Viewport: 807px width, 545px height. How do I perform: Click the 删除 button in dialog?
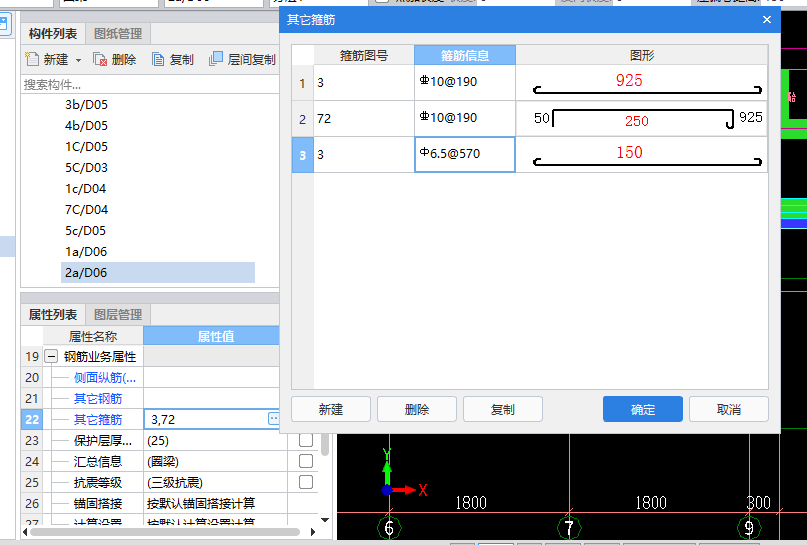point(417,409)
